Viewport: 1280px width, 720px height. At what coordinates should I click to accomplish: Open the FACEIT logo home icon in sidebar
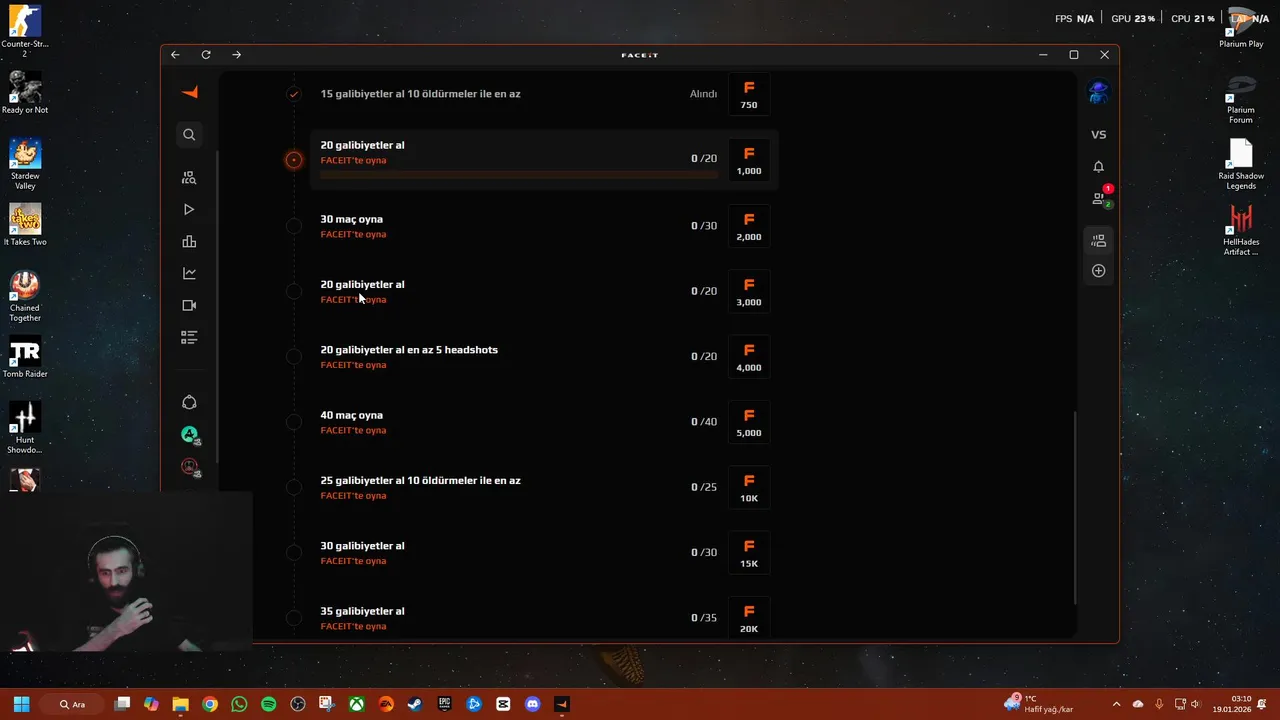point(189,92)
